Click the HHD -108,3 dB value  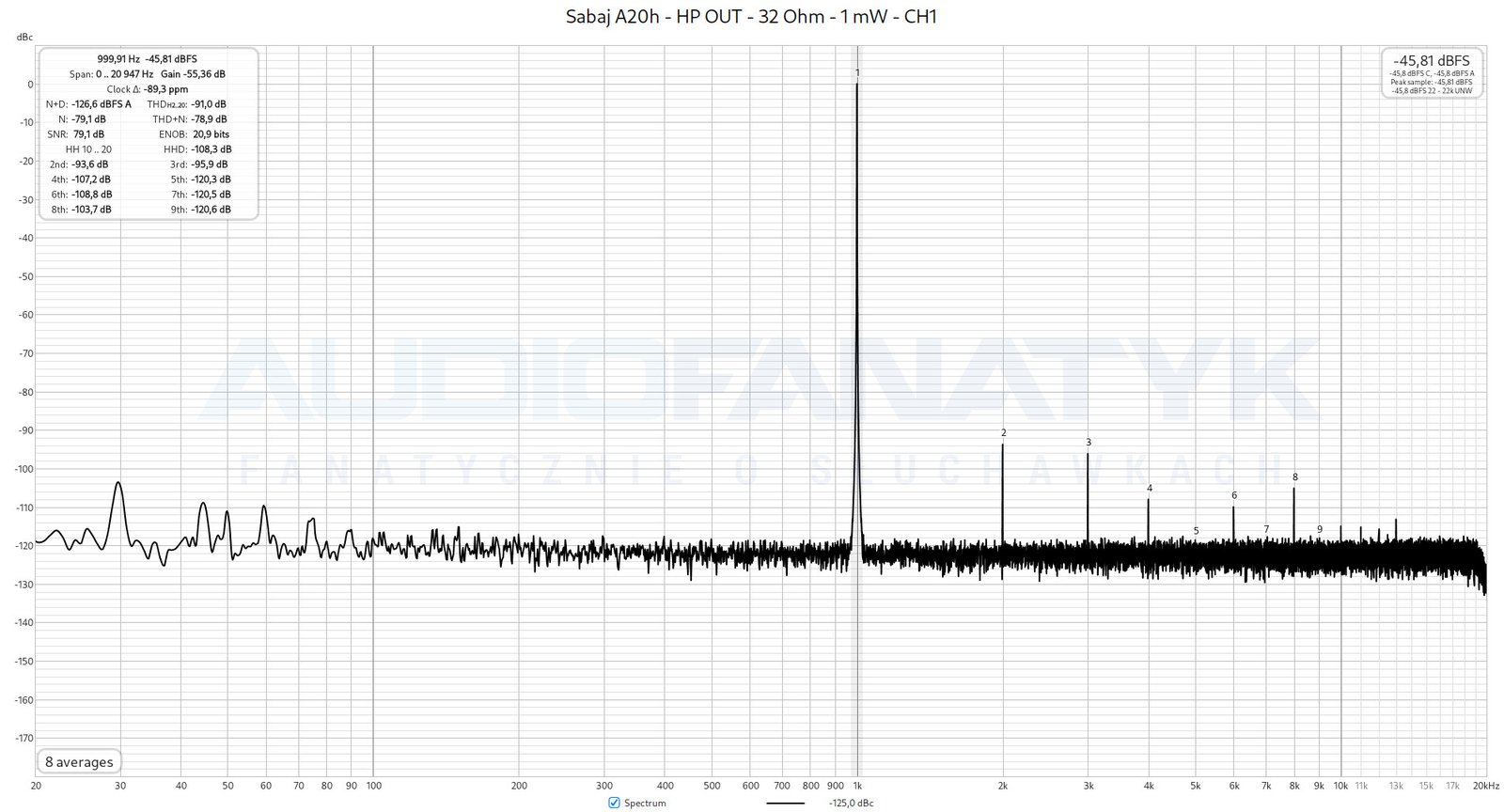coord(211,149)
